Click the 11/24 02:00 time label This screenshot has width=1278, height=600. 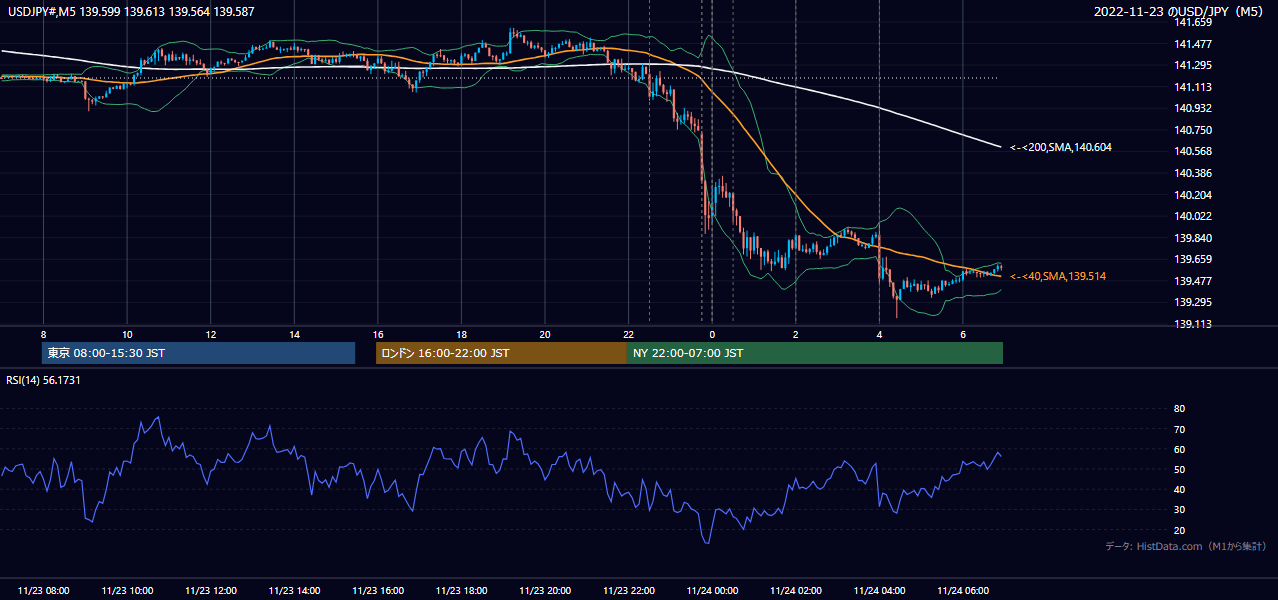click(x=795, y=591)
